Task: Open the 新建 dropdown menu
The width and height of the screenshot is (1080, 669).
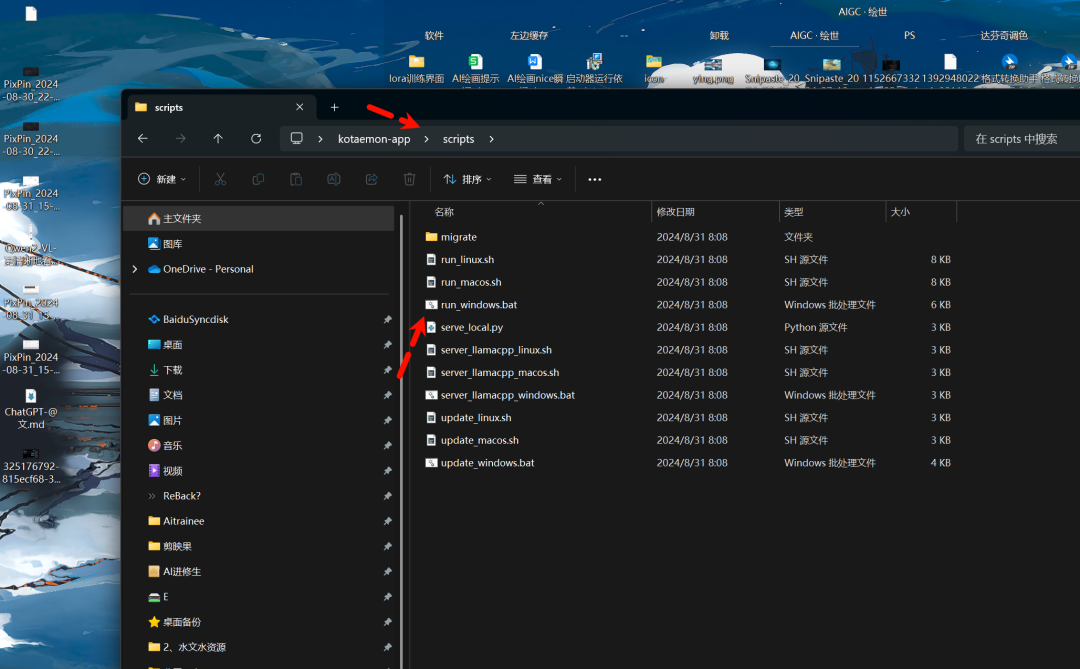Action: (162, 179)
